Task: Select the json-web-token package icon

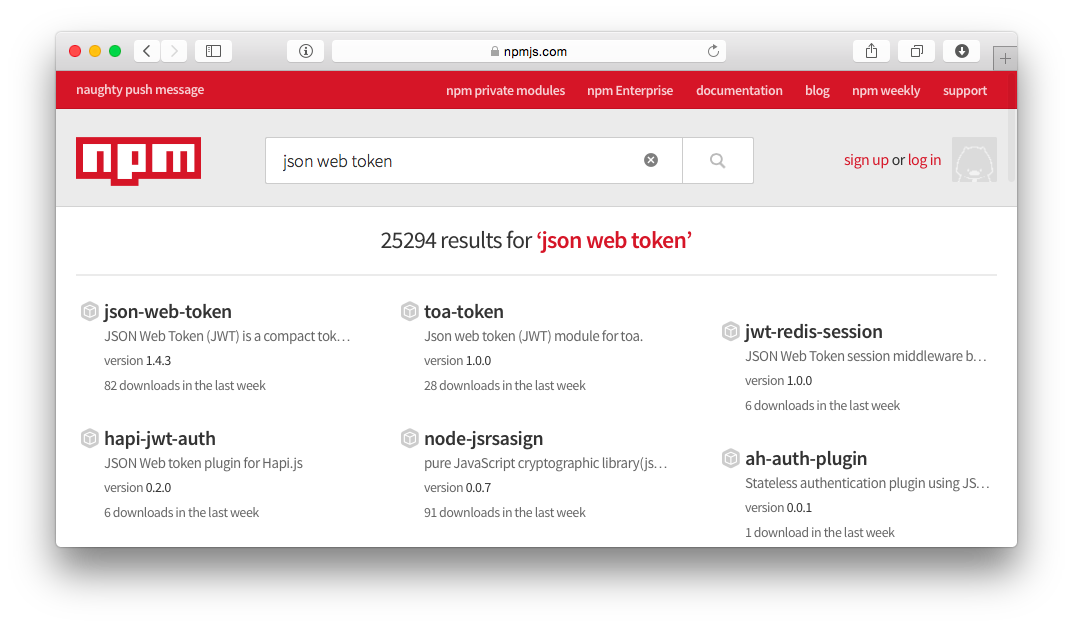Action: 90,311
